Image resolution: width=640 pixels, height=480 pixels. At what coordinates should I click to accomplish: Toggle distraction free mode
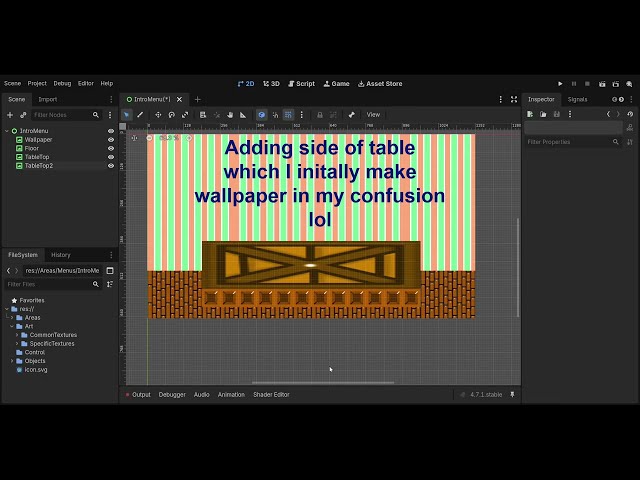coord(514,100)
